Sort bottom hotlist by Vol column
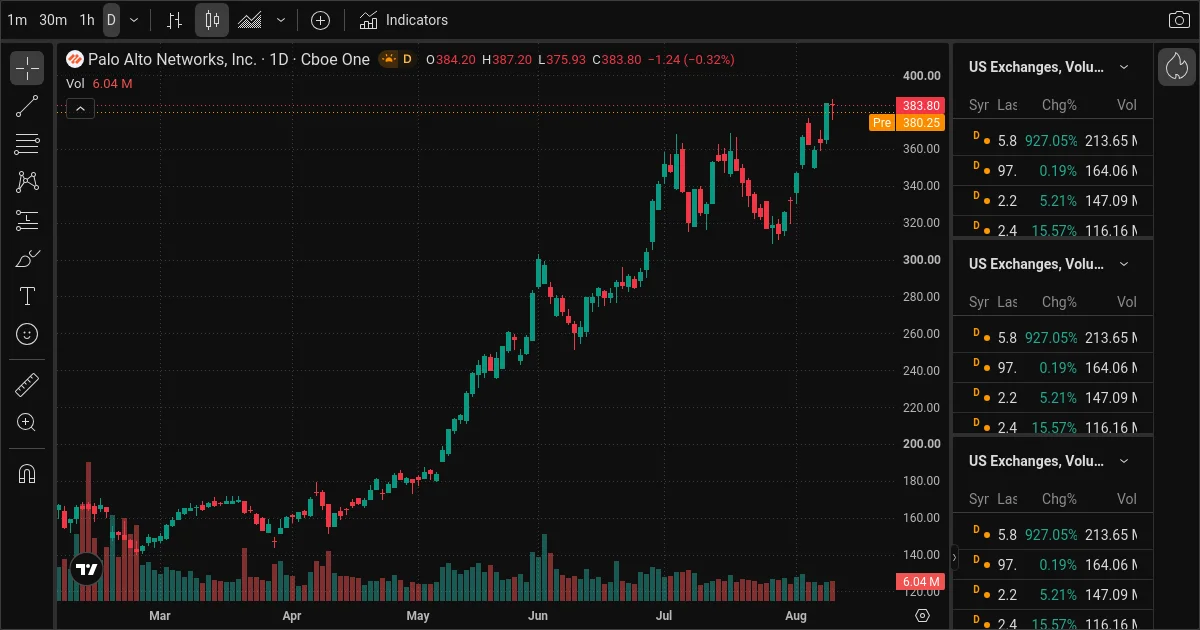Screen dimensions: 1200x630 click(x=1127, y=499)
